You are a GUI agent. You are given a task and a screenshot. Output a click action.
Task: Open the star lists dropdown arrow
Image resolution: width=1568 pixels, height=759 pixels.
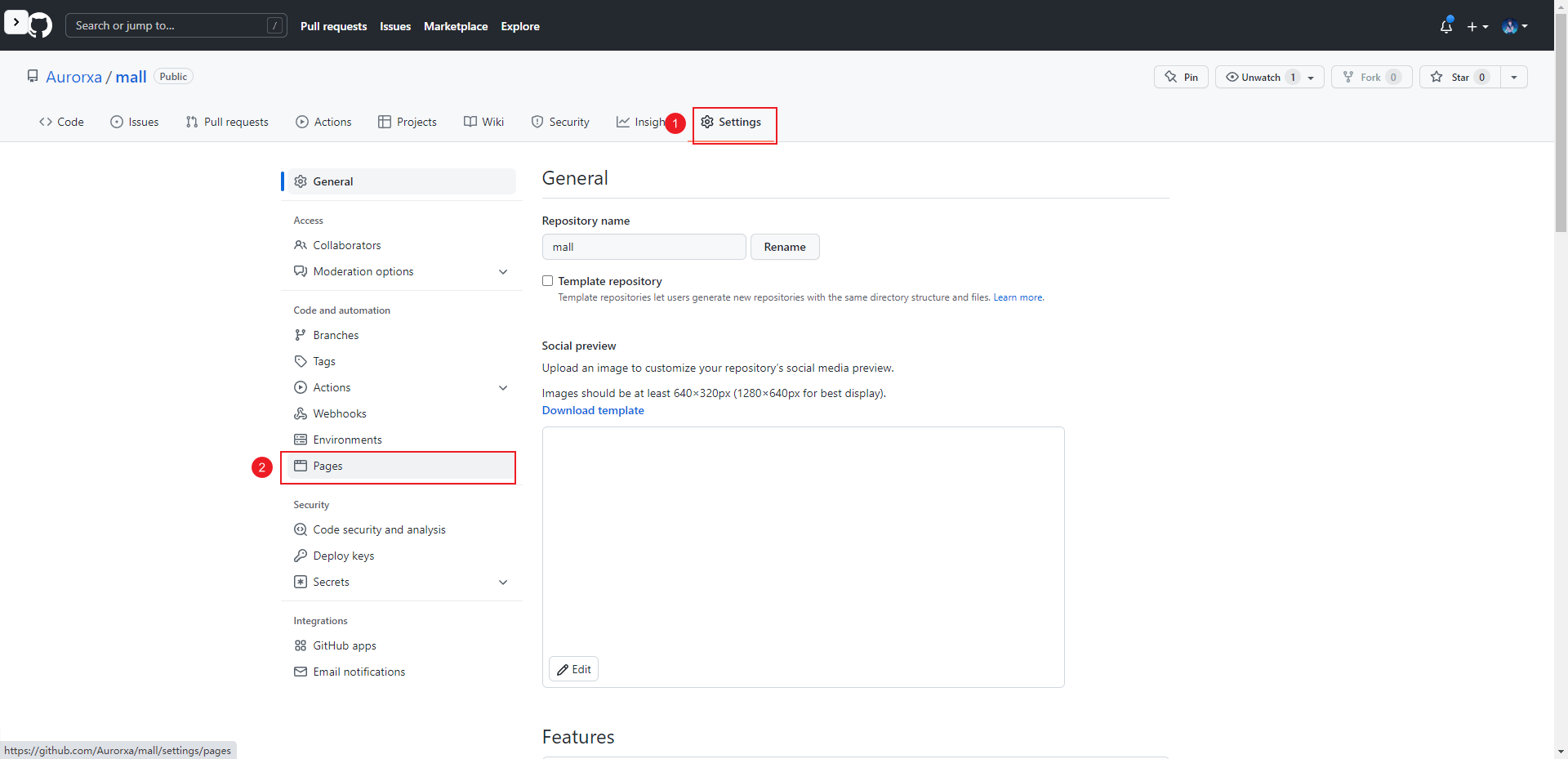pyautogui.click(x=1514, y=77)
